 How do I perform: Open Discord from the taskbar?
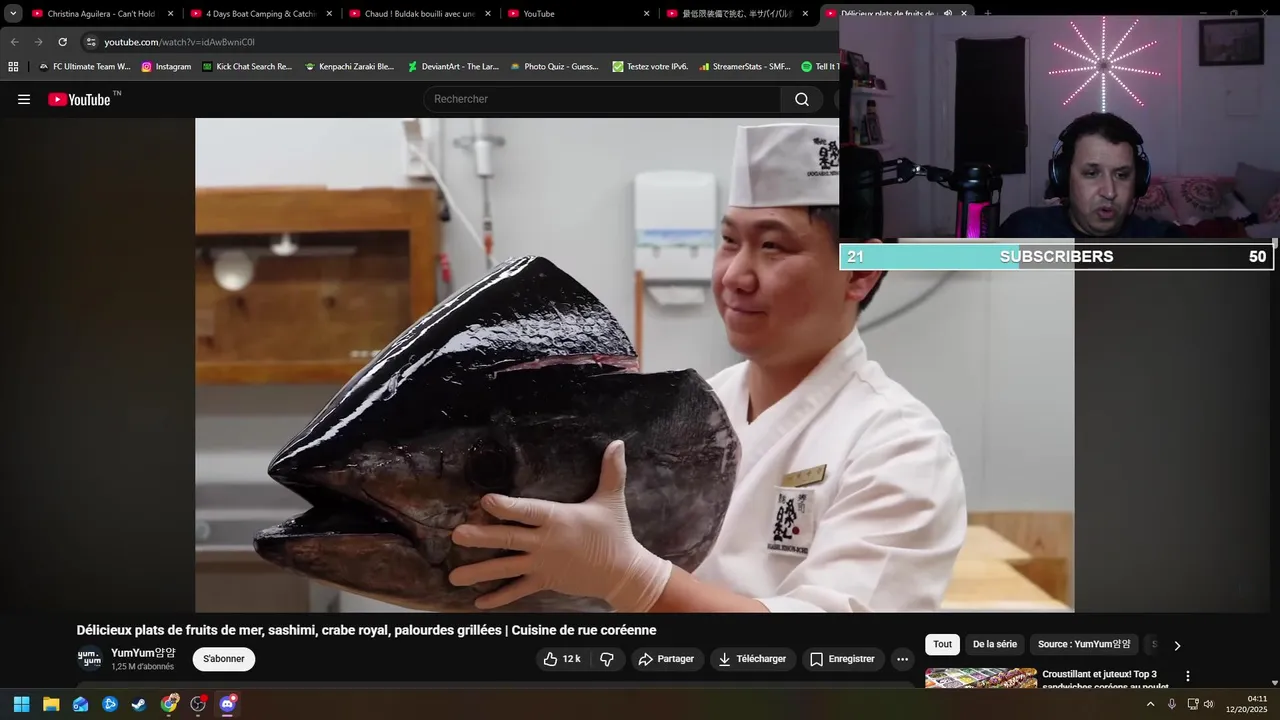coord(228,704)
